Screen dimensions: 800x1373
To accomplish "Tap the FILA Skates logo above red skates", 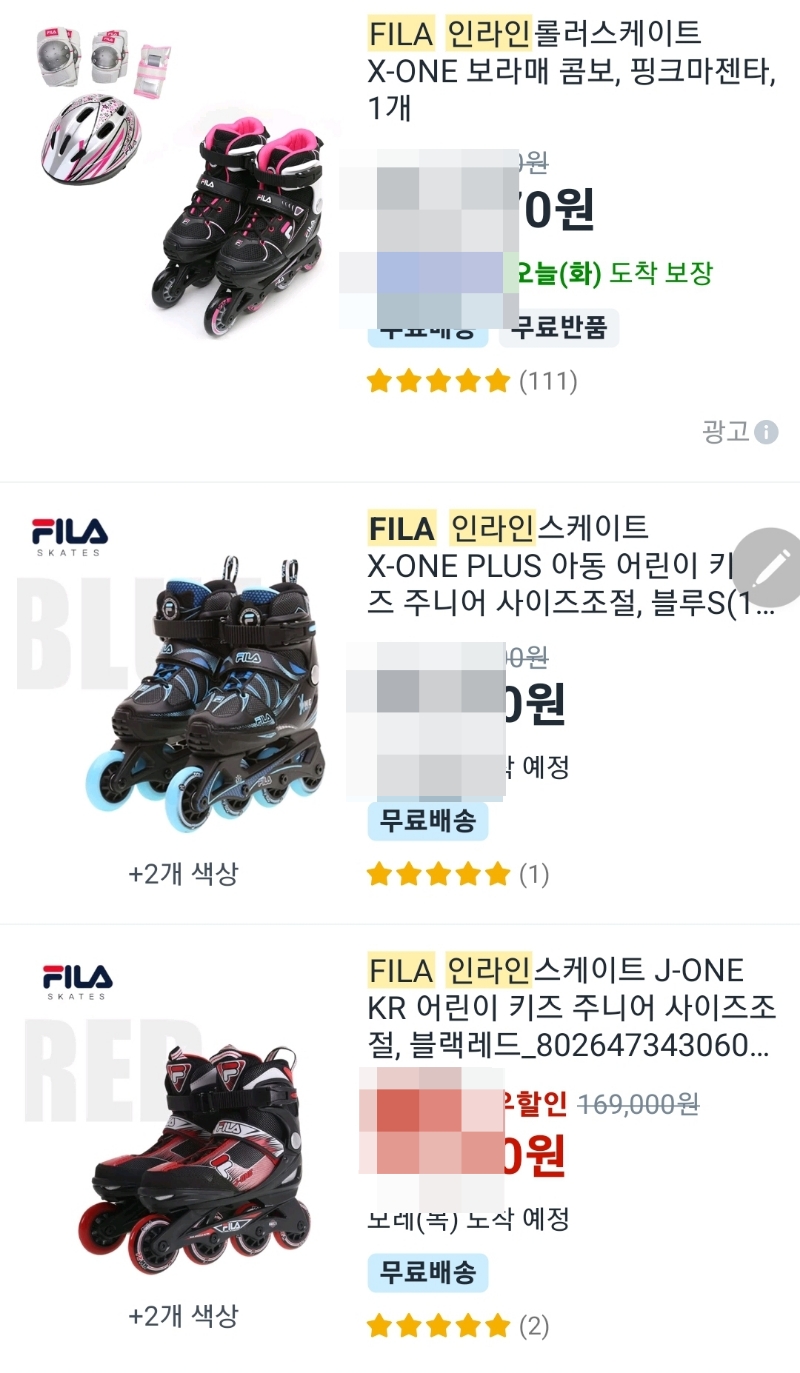I will point(77,982).
